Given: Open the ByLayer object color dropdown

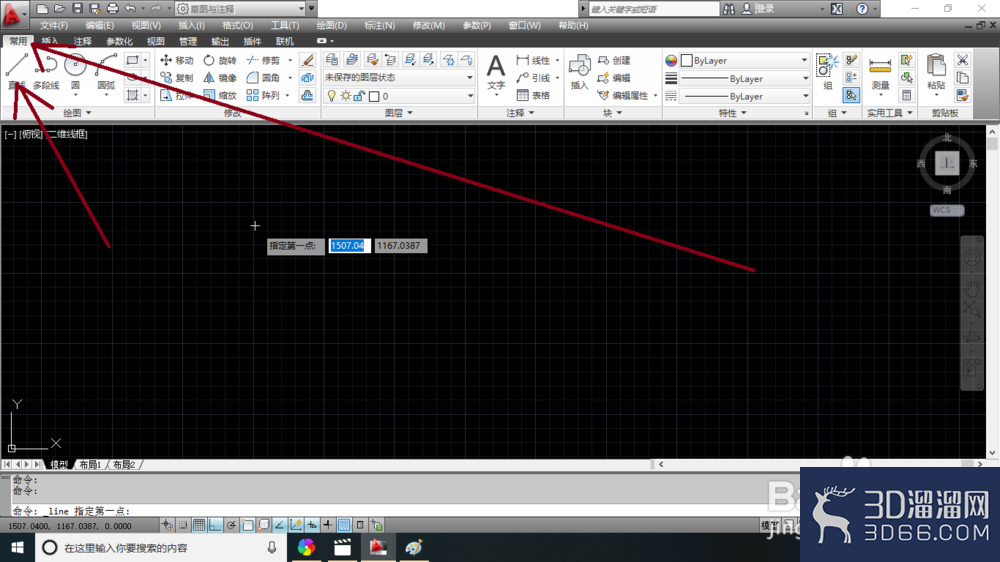Looking at the screenshot, I should pyautogui.click(x=744, y=61).
